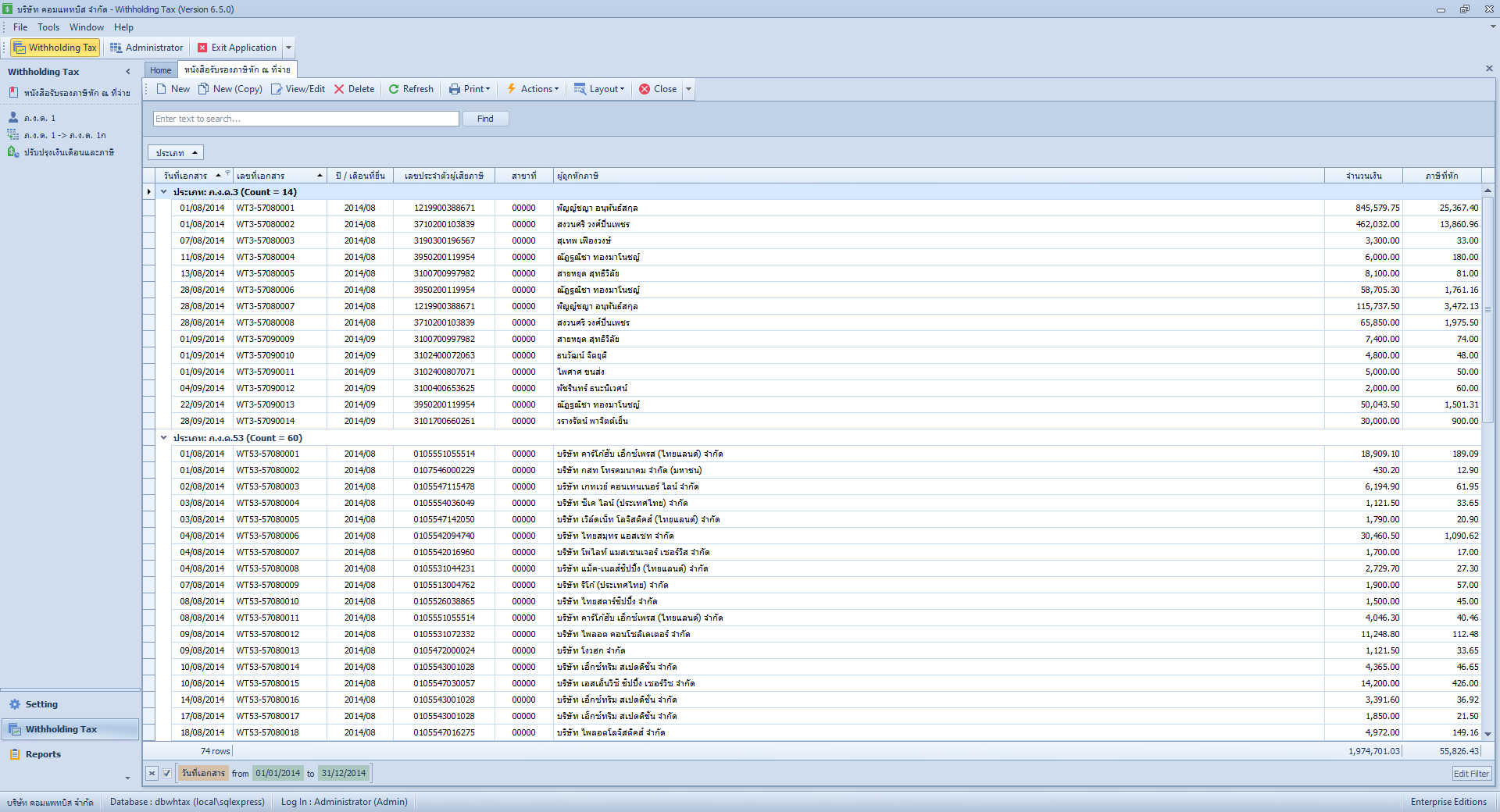Select row WT53-57080018
Screen dimensions: 1500x812
coord(812,733)
